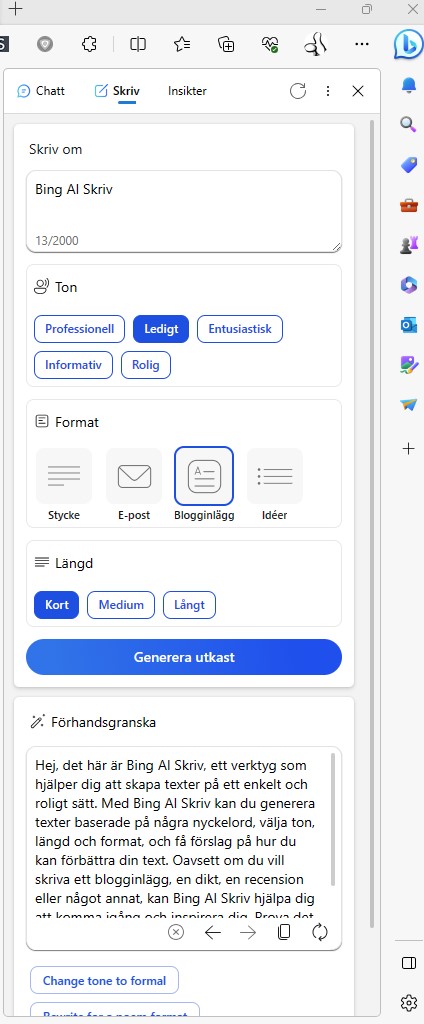Select the Professionell tone option
Image resolution: width=424 pixels, height=1024 pixels.
[80, 329]
